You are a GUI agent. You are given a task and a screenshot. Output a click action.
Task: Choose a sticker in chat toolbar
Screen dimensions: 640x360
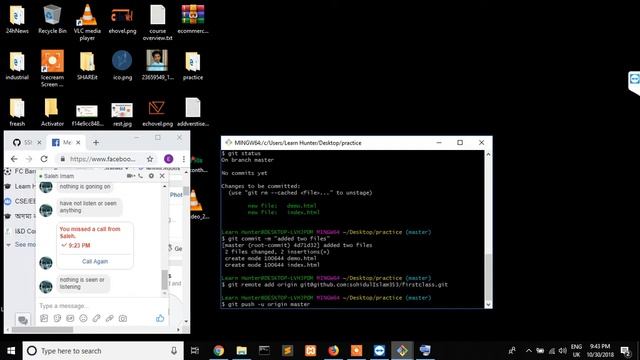point(57,318)
